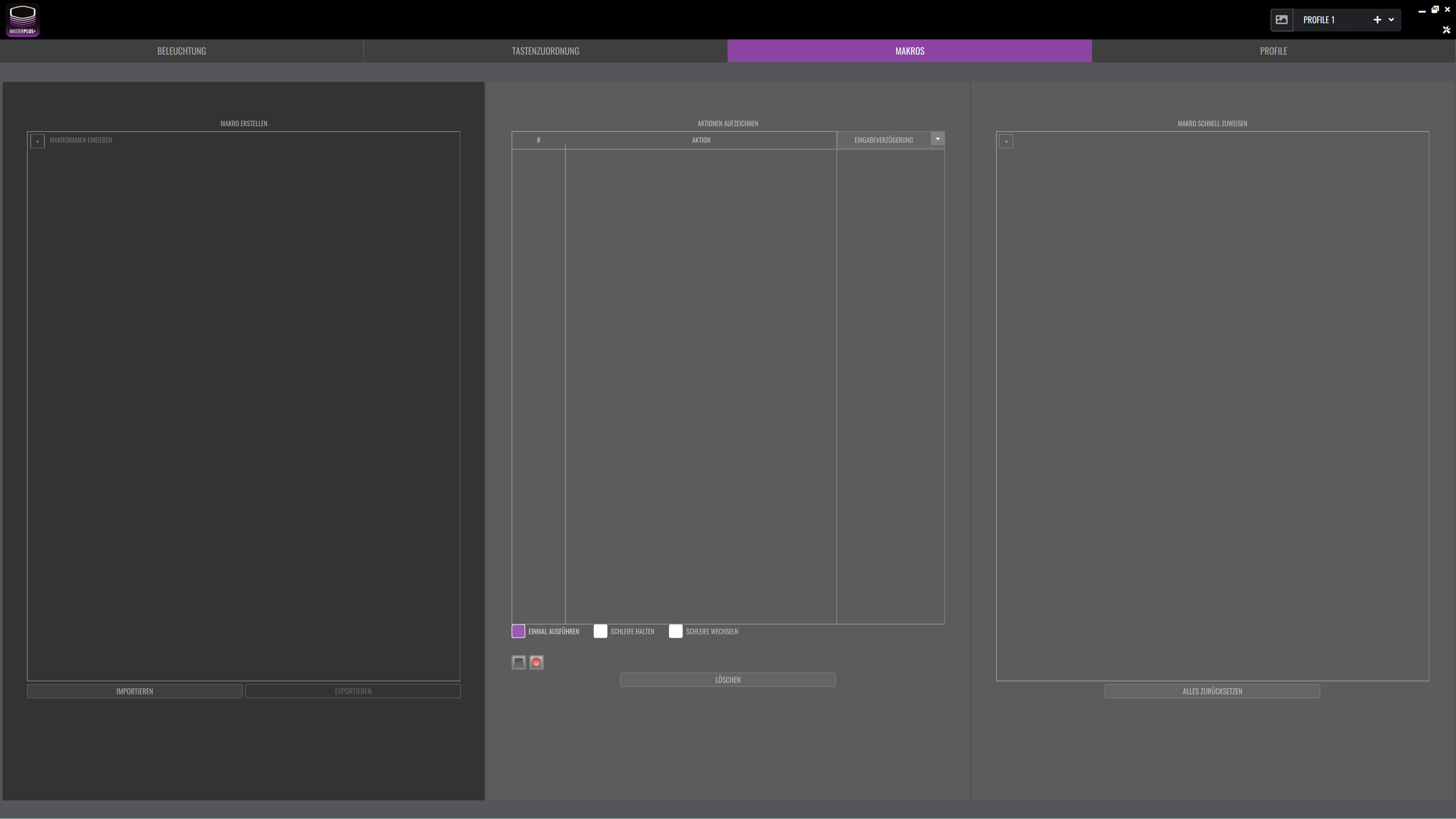1456x819 pixels.
Task: Select the Makros tab
Action: pyautogui.click(x=910, y=51)
